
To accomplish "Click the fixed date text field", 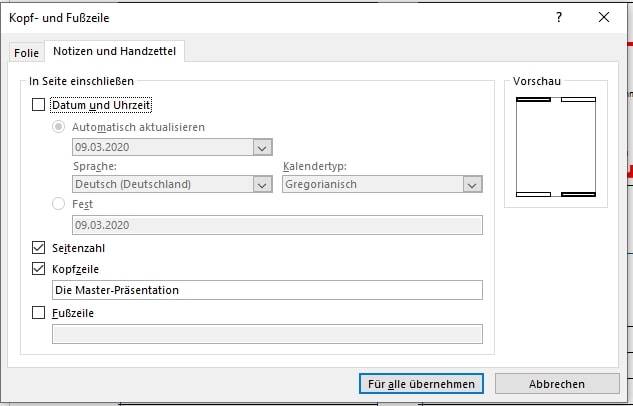I will (277, 225).
